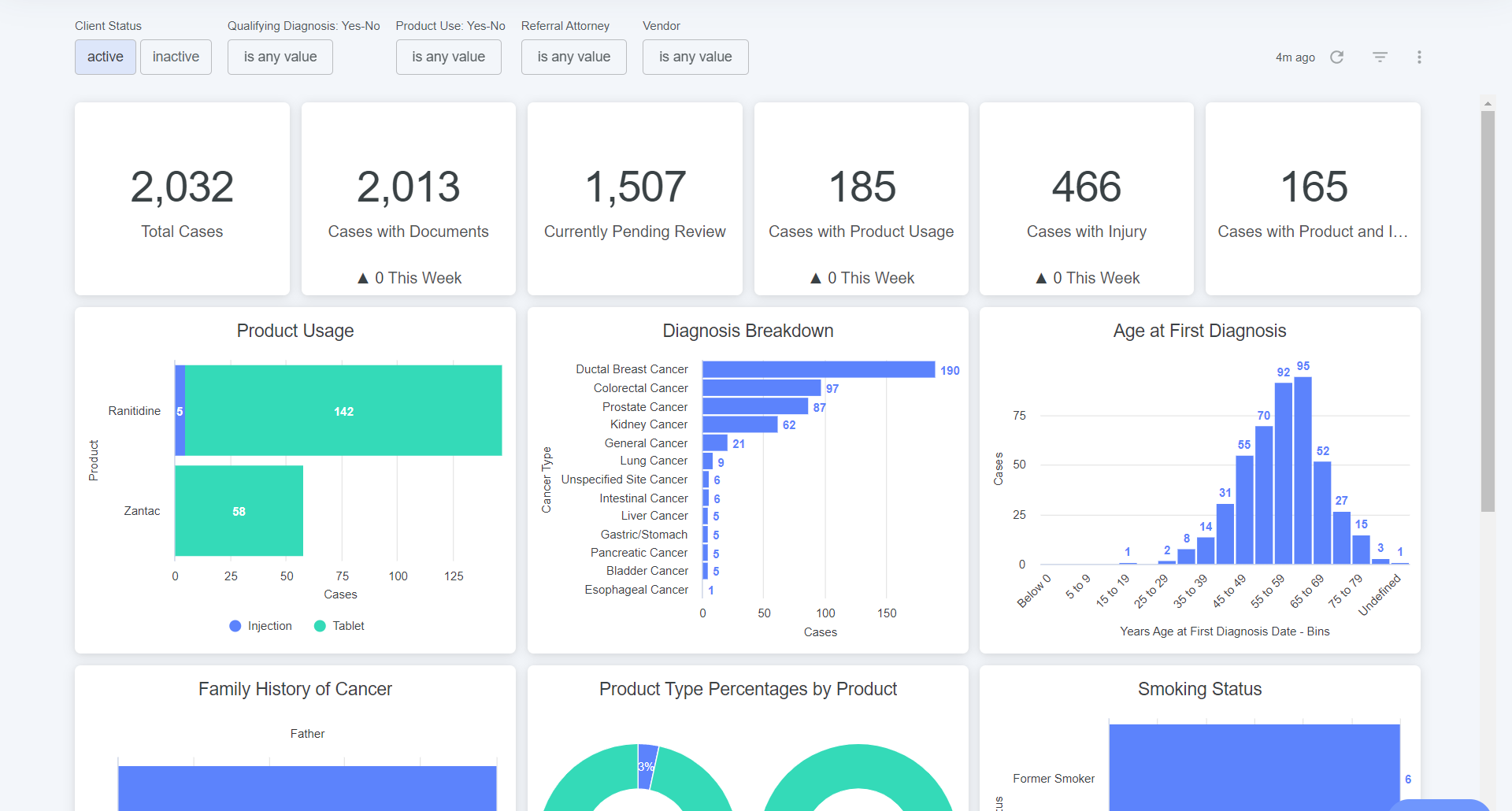Screen dimensions: 1512x811
Task: Click the Smoking Status tile title
Action: pos(1199,689)
